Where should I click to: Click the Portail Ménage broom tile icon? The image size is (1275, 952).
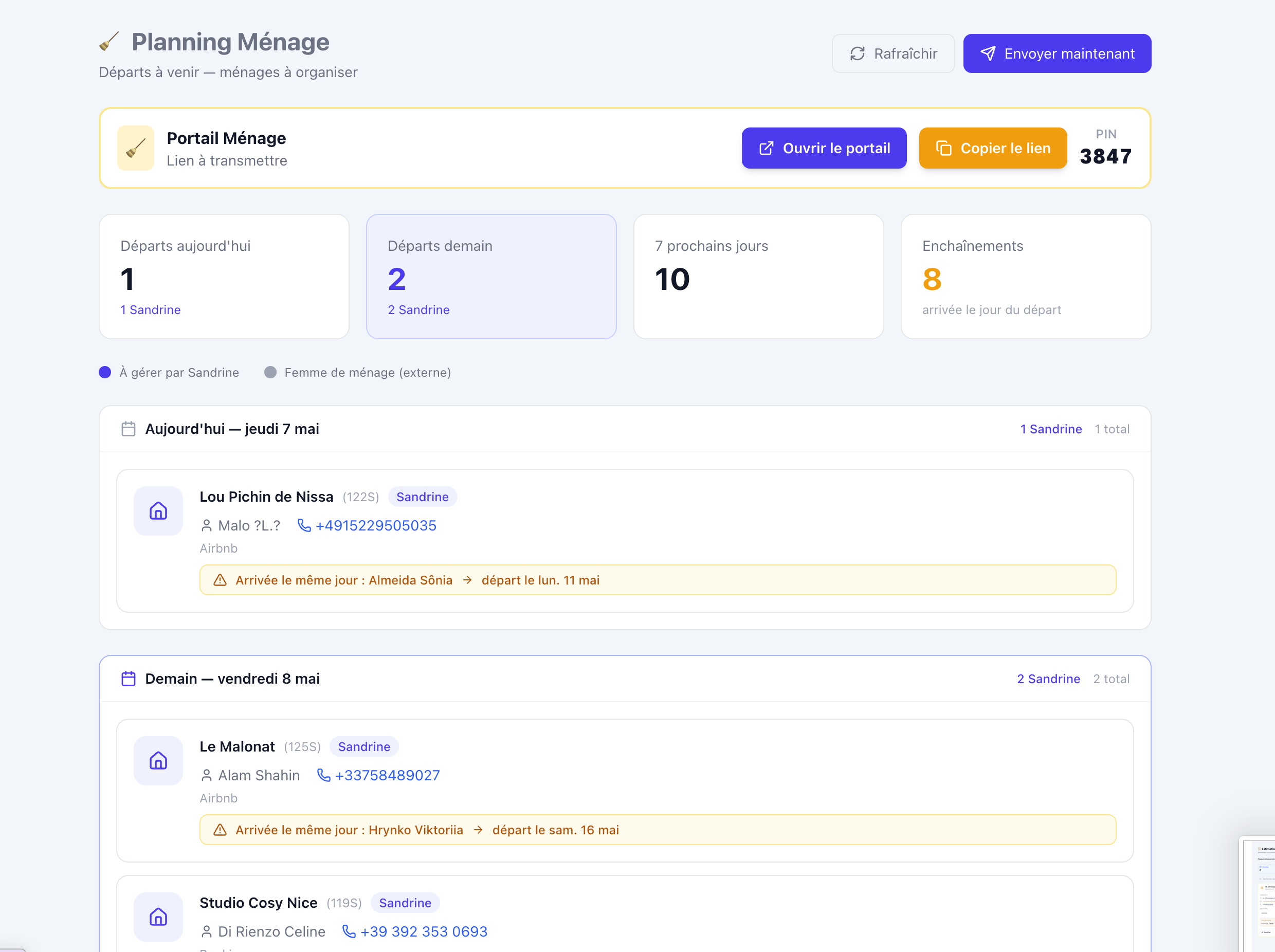135,148
